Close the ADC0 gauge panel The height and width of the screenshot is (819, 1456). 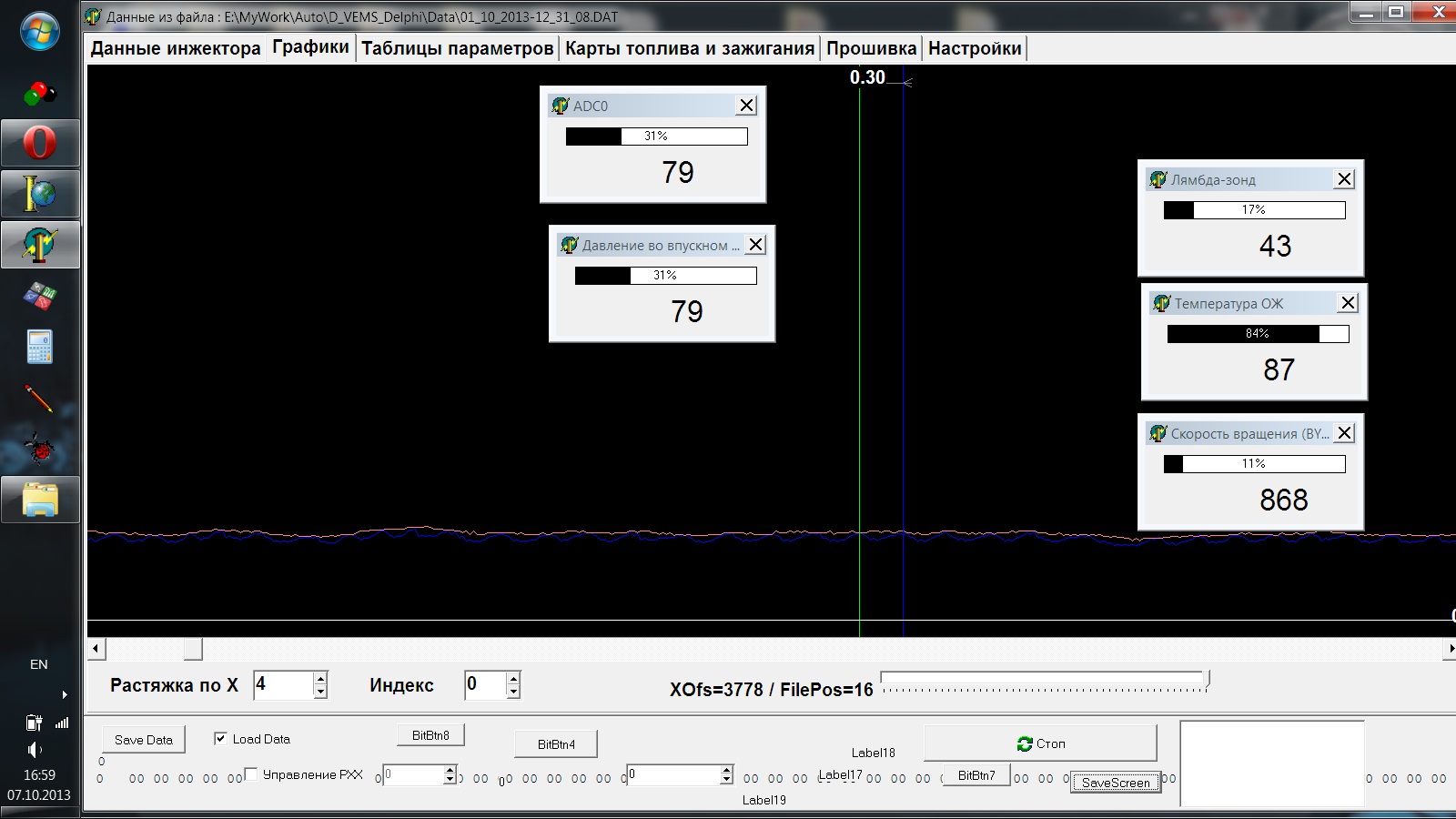coord(746,106)
